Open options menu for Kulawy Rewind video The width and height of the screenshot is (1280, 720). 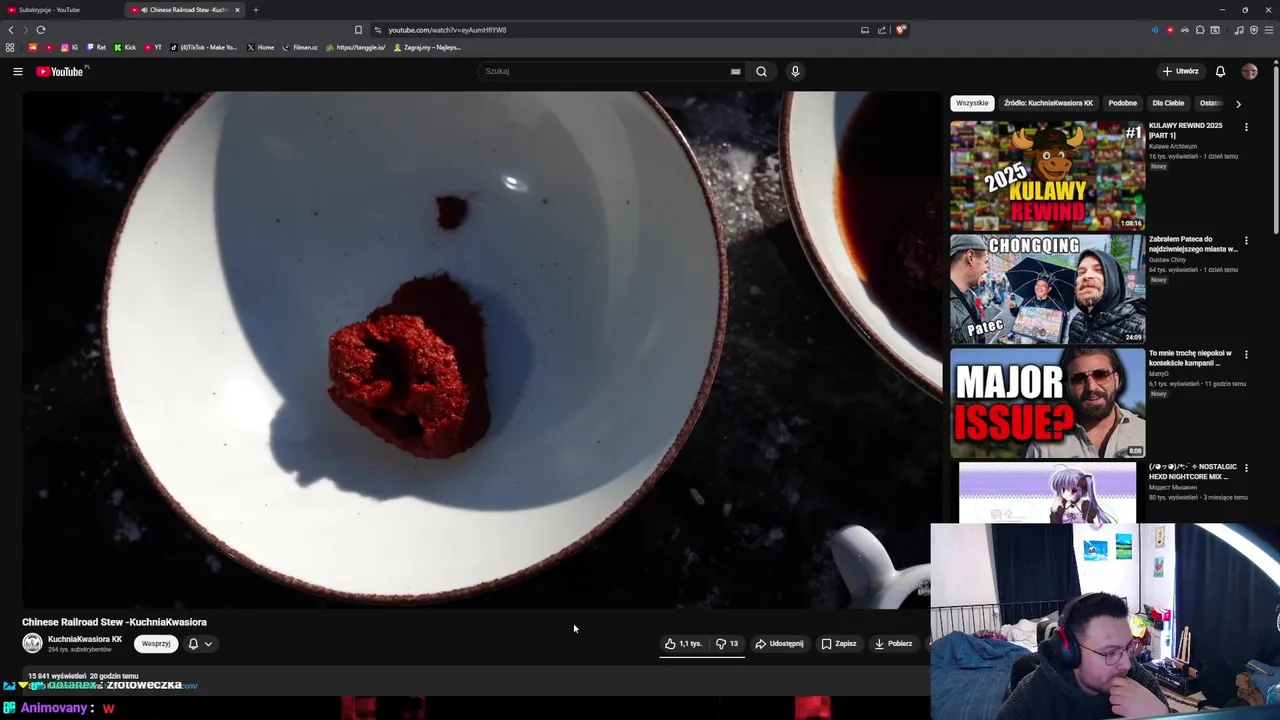click(x=1246, y=127)
